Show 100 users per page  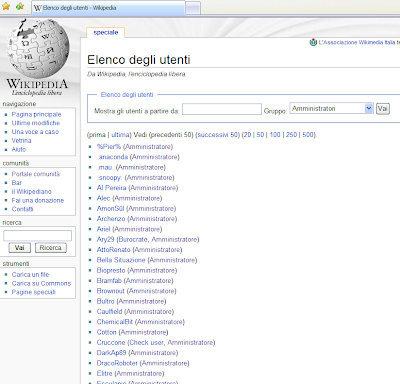click(275, 135)
